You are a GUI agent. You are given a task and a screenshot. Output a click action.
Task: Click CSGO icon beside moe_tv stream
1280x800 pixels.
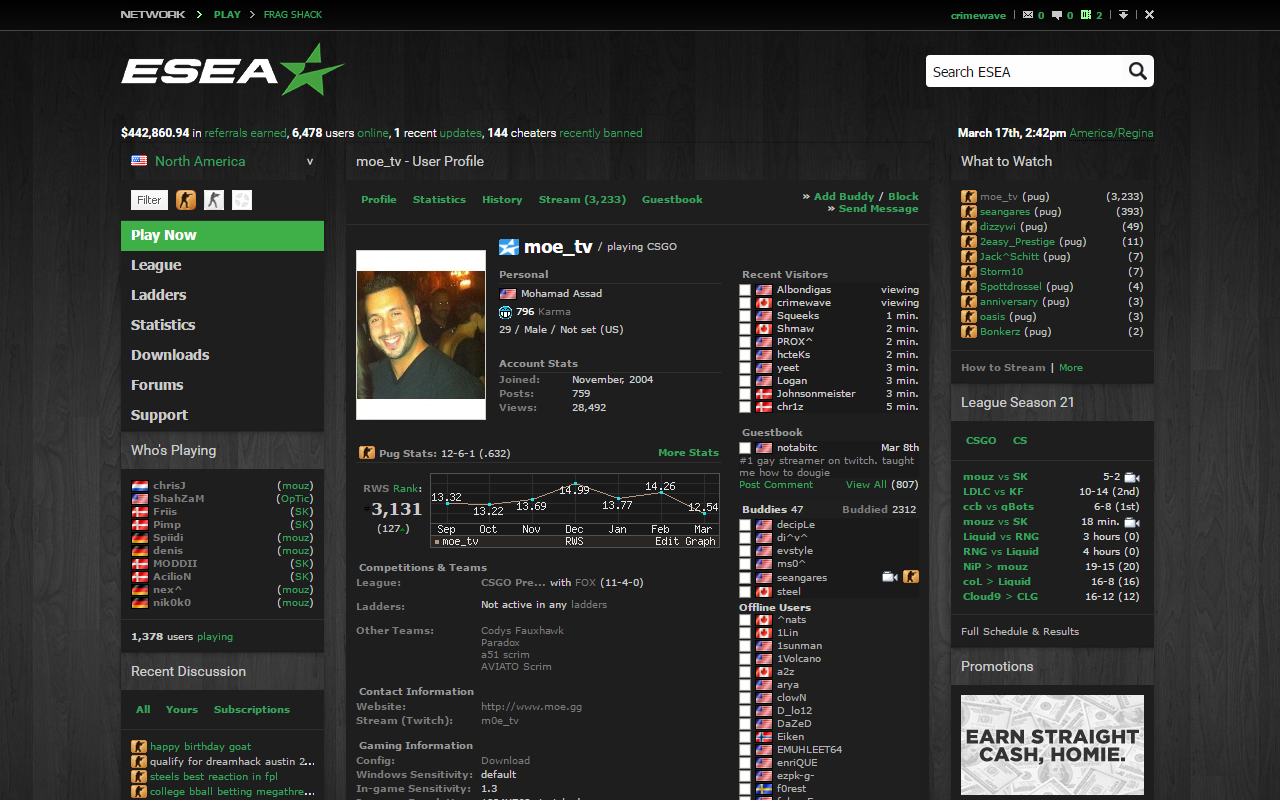point(969,197)
